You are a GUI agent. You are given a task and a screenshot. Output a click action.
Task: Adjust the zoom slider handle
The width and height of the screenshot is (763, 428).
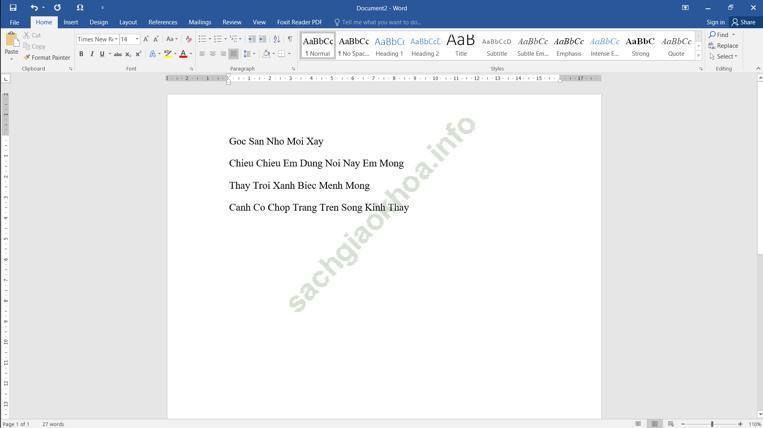[712, 424]
